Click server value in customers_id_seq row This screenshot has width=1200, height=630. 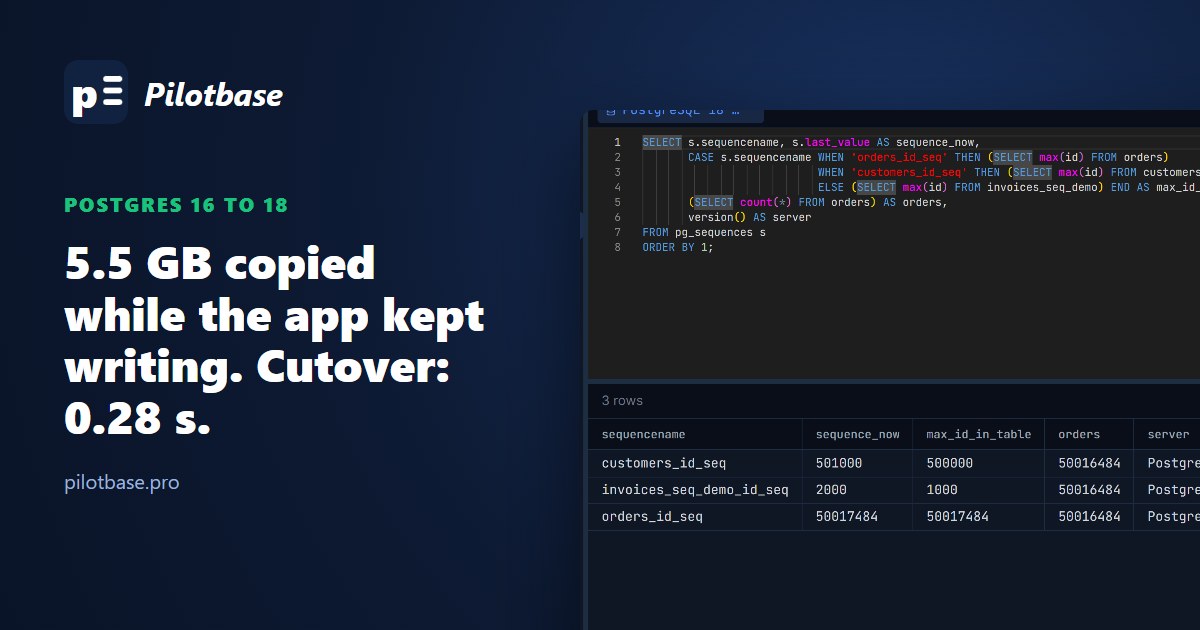(1167, 463)
